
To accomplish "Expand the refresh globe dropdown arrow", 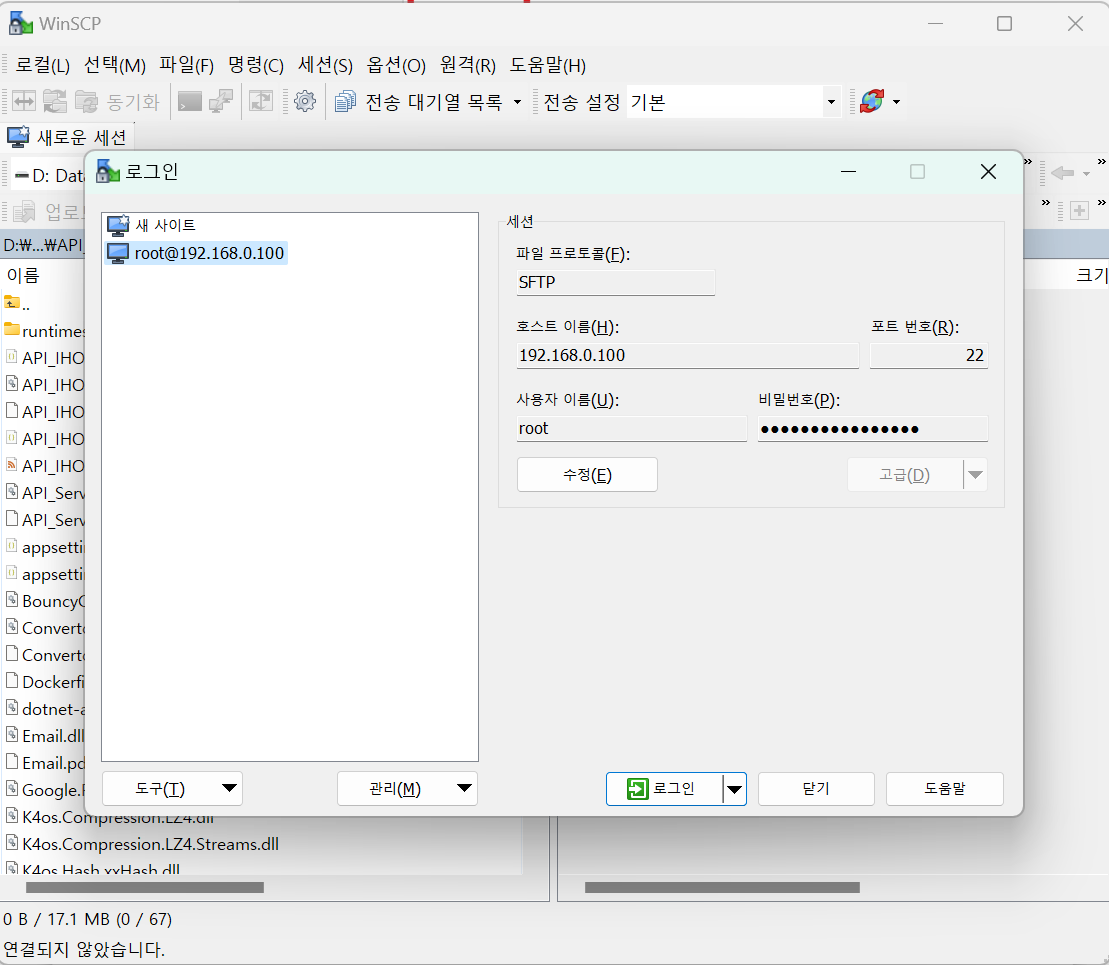I will click(x=896, y=102).
